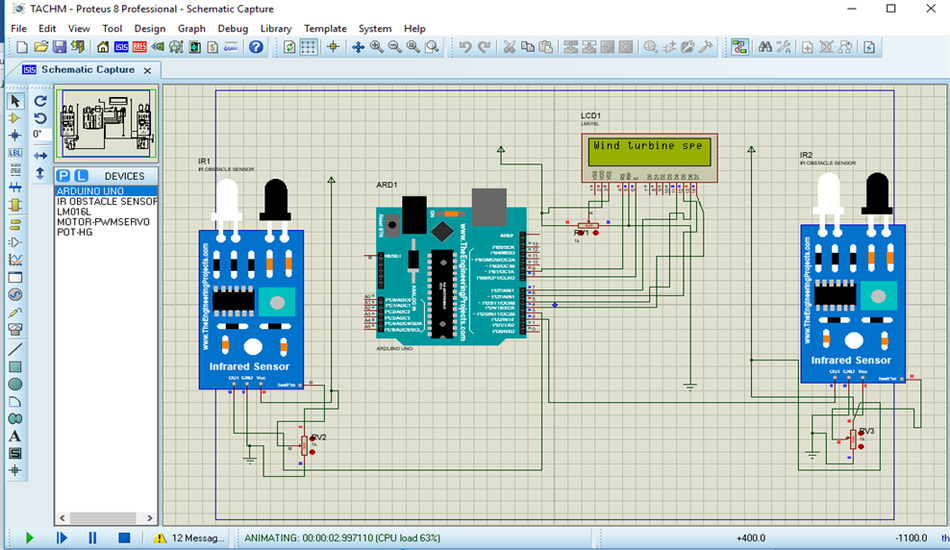950x550 pixels.
Task: Select IR OBSTACLE SENSOR in the devices list
Action: coord(107,201)
